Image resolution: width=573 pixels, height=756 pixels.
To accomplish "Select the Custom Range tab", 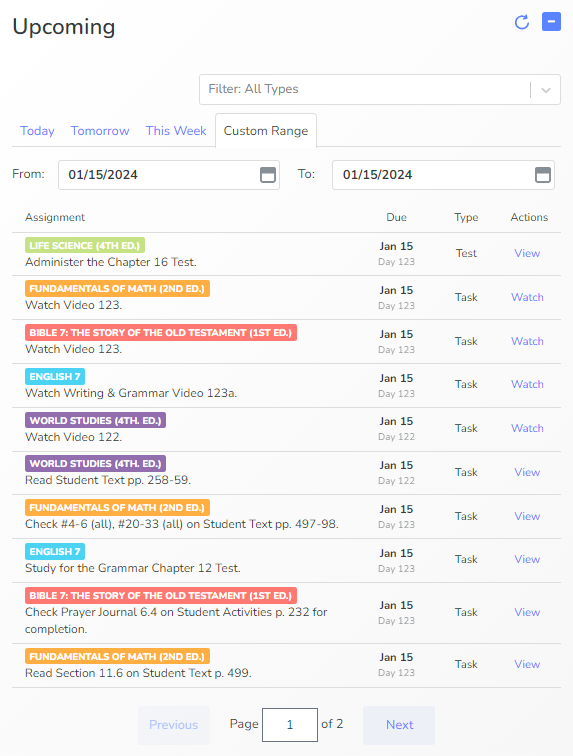I will (x=266, y=131).
